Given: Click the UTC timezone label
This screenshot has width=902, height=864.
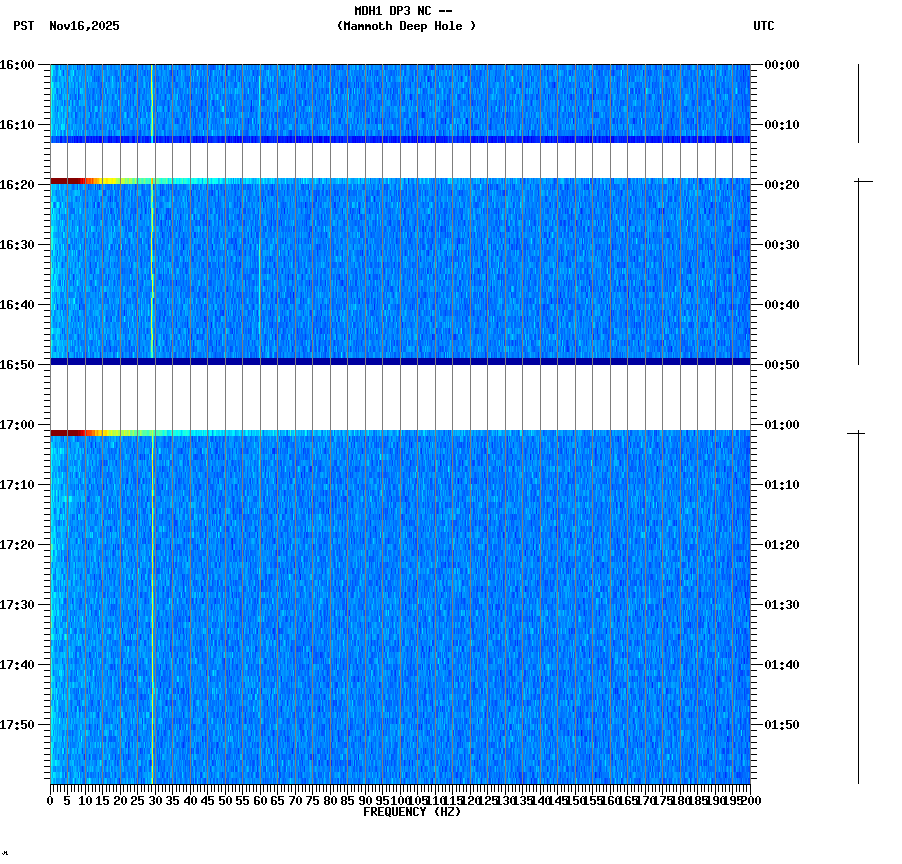Looking at the screenshot, I should pos(765,27).
